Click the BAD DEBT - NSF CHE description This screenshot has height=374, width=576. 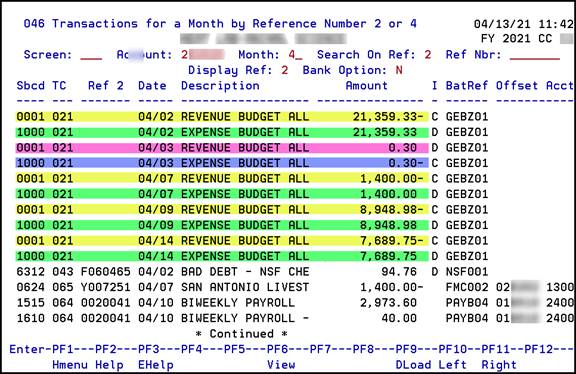tap(245, 271)
